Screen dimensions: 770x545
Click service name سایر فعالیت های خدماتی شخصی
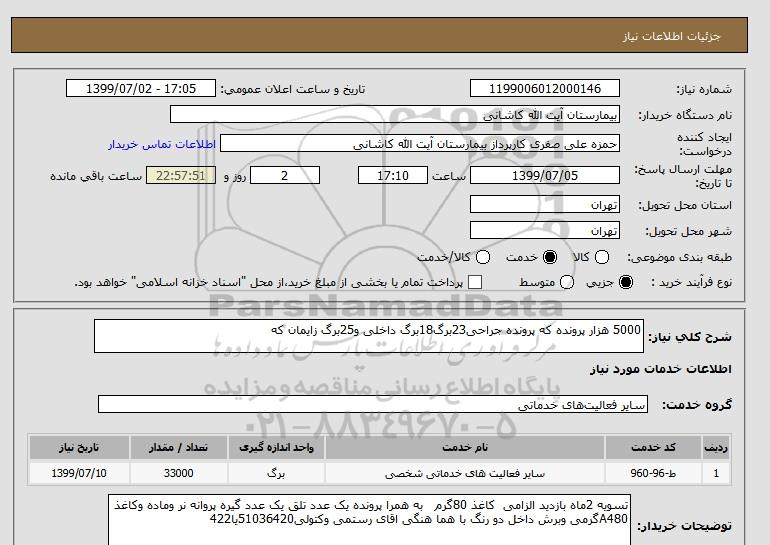coord(465,473)
